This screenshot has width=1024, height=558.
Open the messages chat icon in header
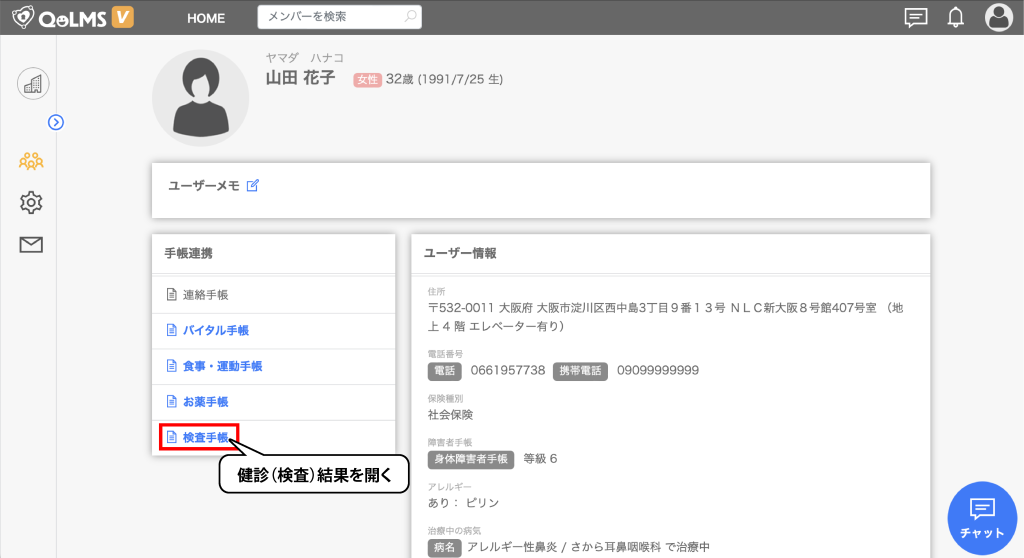click(915, 17)
